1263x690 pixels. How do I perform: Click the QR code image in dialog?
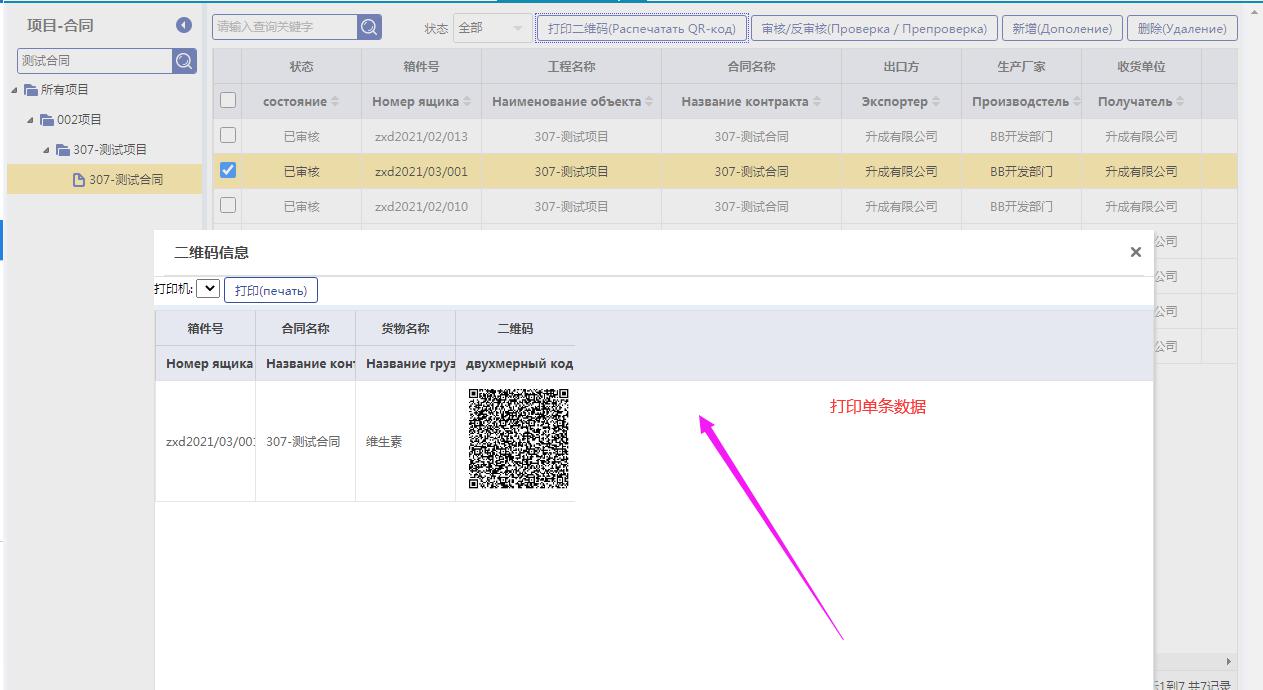point(518,439)
